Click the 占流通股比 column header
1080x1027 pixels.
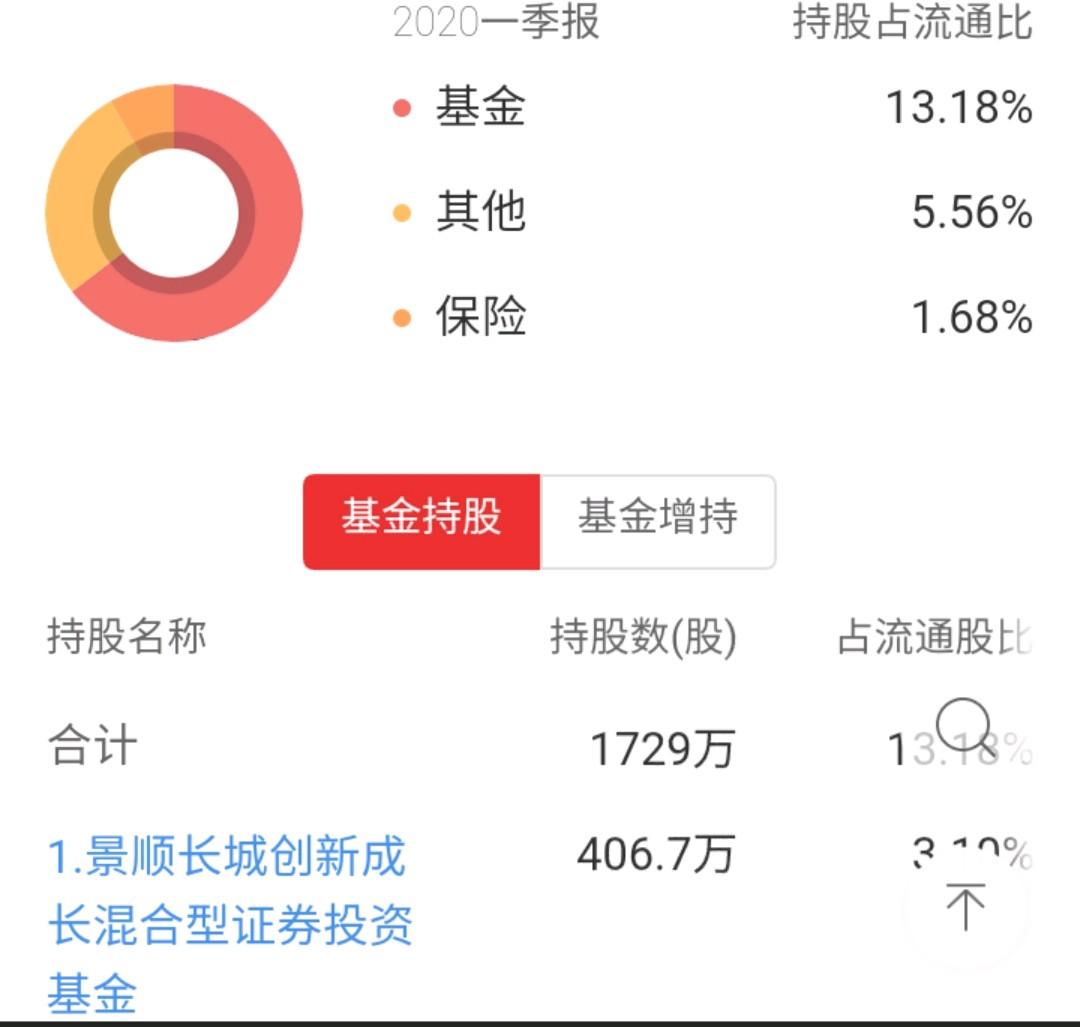[935, 637]
